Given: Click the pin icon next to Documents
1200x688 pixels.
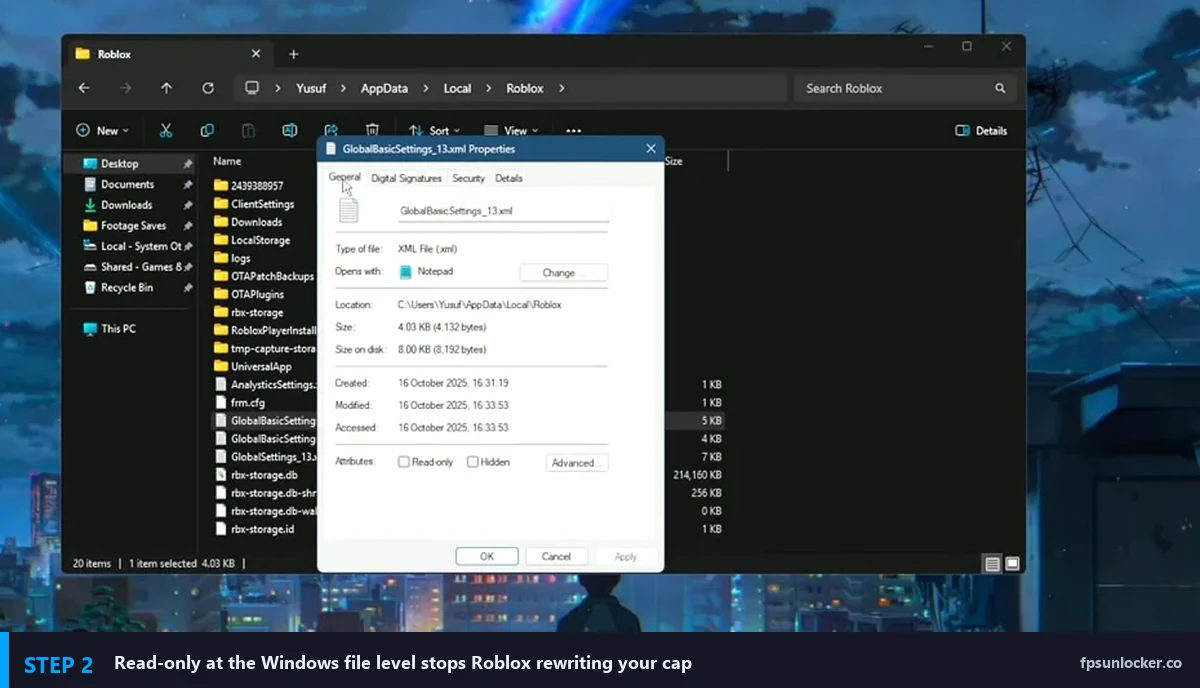Looking at the screenshot, I should coord(188,185).
